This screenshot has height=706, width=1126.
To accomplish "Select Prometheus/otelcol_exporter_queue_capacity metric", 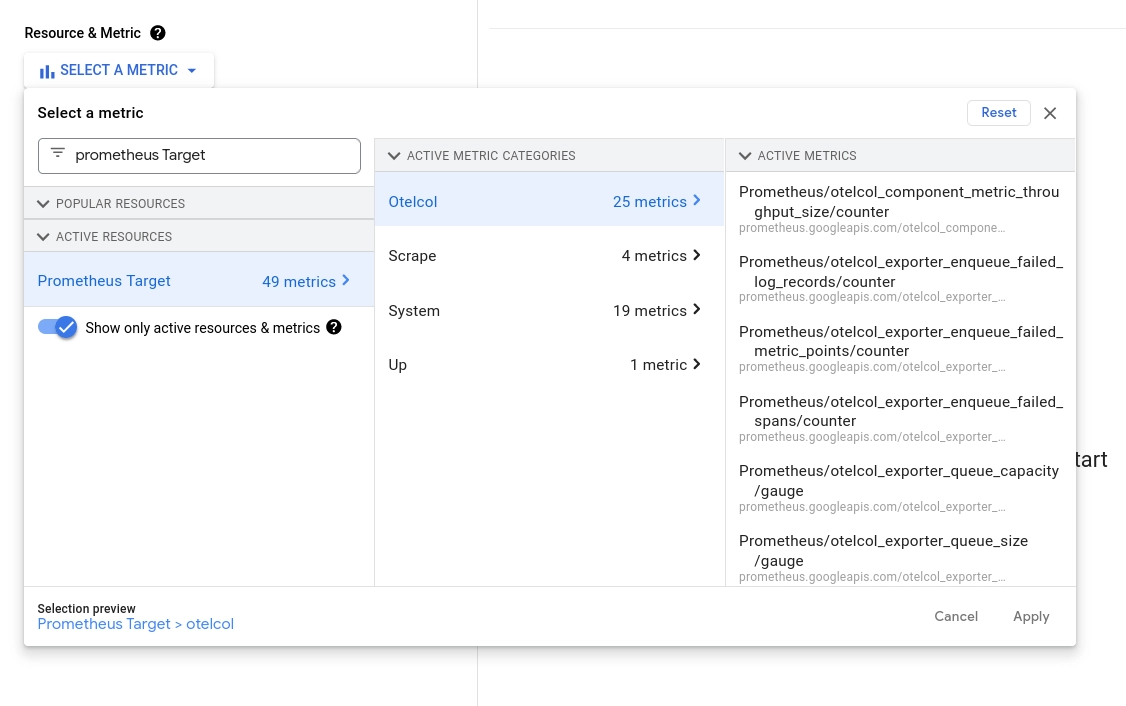I will click(898, 481).
